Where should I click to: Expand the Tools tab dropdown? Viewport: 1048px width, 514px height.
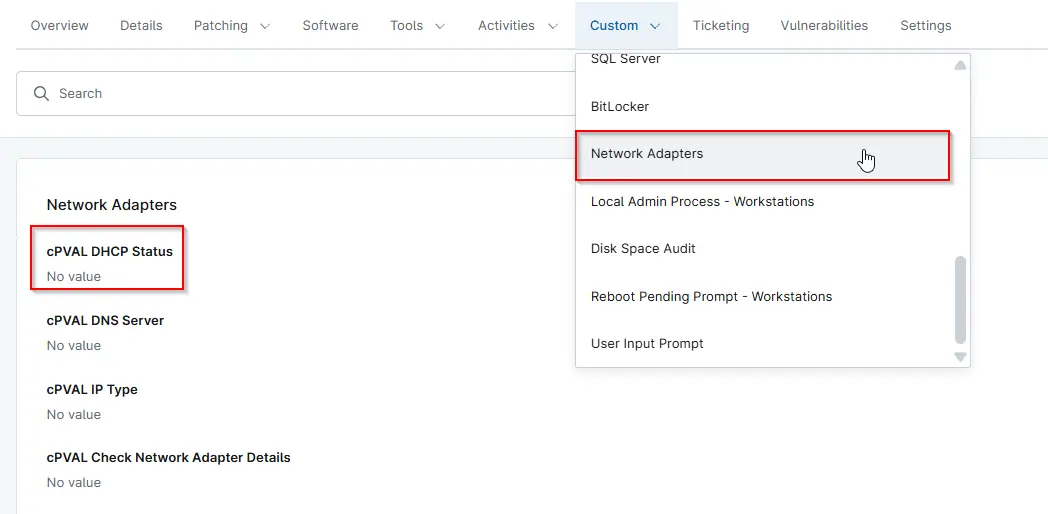click(418, 26)
